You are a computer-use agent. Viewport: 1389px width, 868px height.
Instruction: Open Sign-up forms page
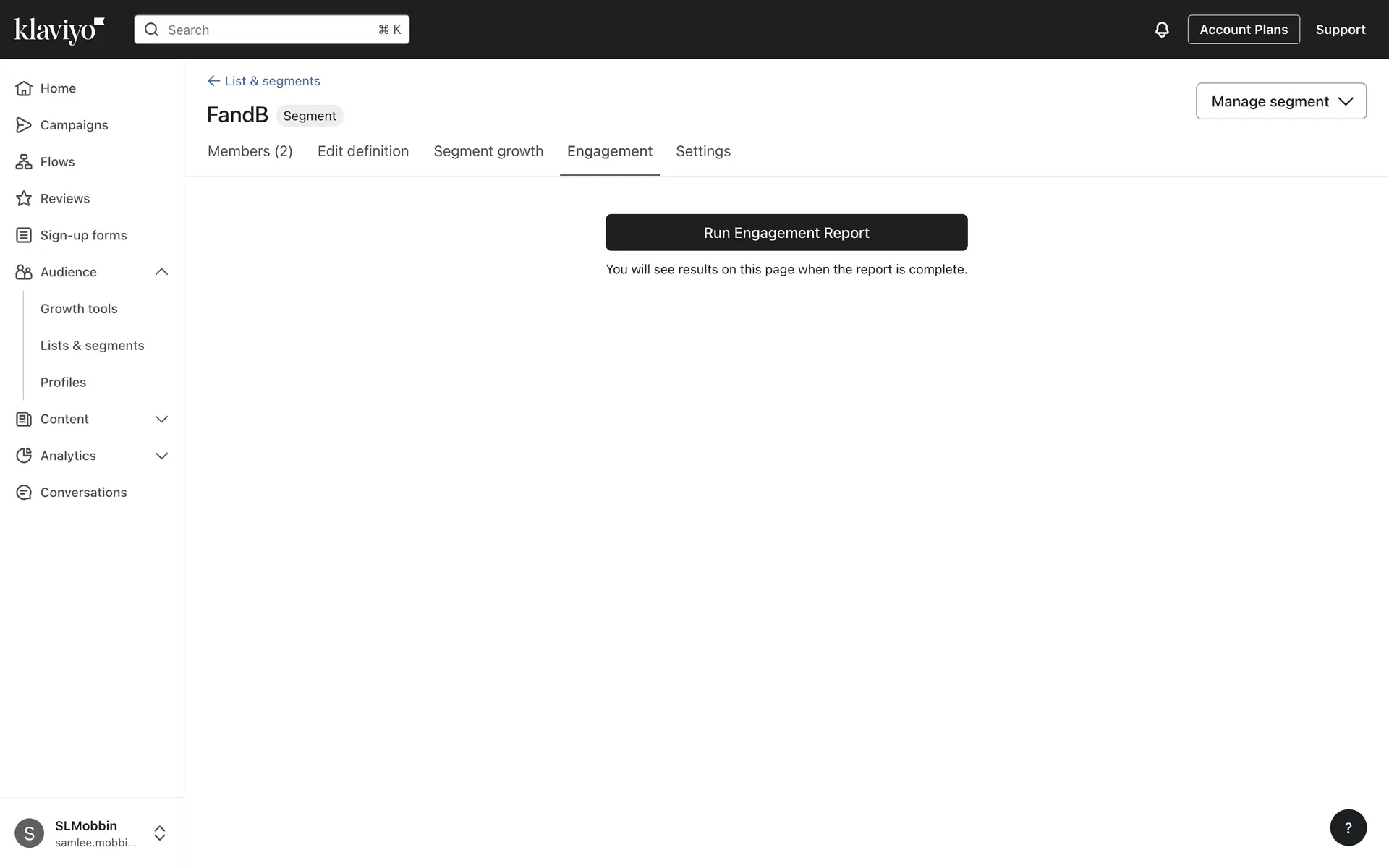[x=83, y=235]
